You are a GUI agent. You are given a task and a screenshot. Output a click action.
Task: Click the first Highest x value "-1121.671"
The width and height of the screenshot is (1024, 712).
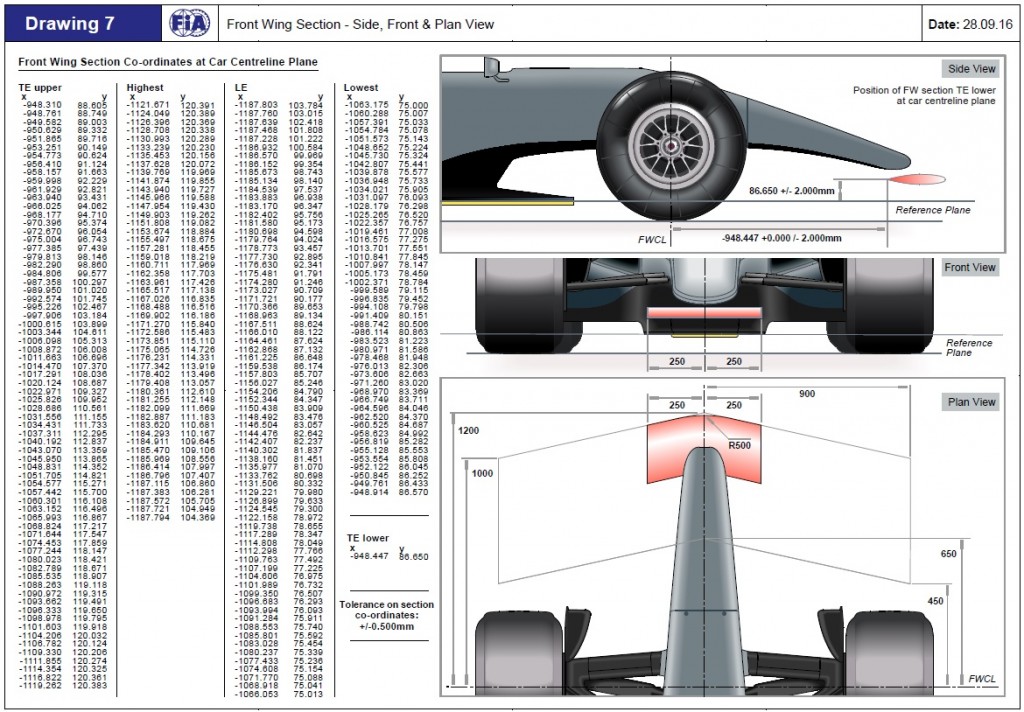click(148, 105)
